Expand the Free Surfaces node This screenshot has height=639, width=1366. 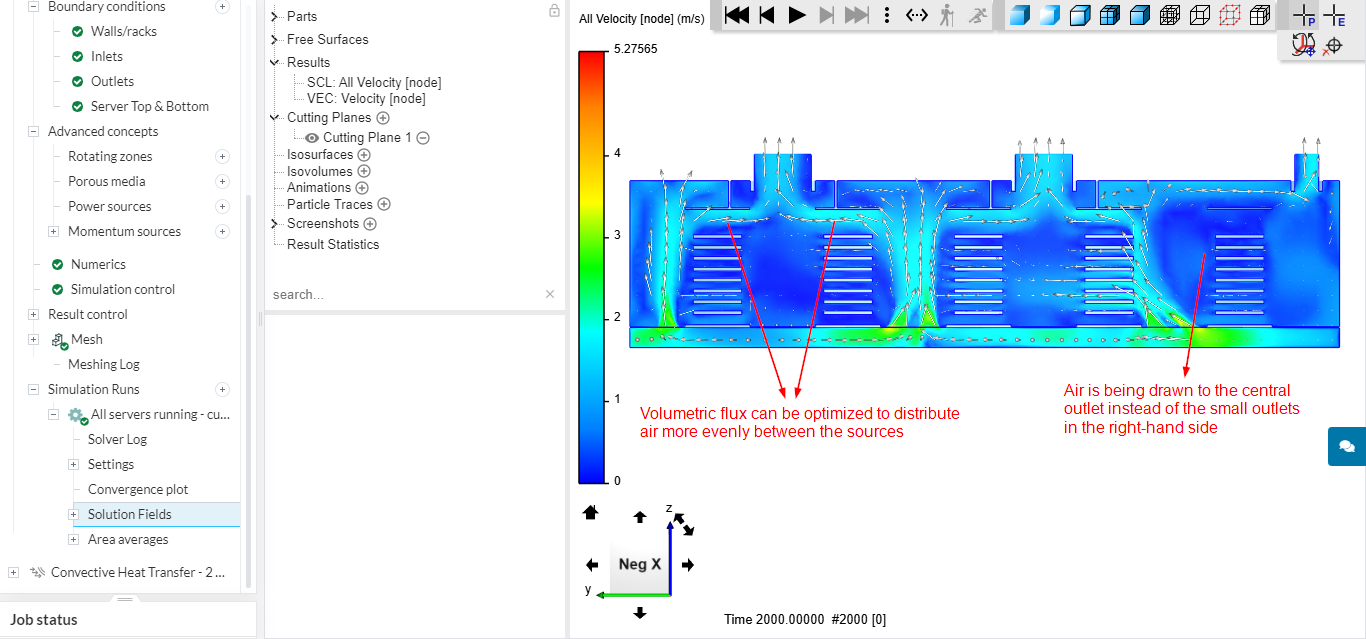275,39
